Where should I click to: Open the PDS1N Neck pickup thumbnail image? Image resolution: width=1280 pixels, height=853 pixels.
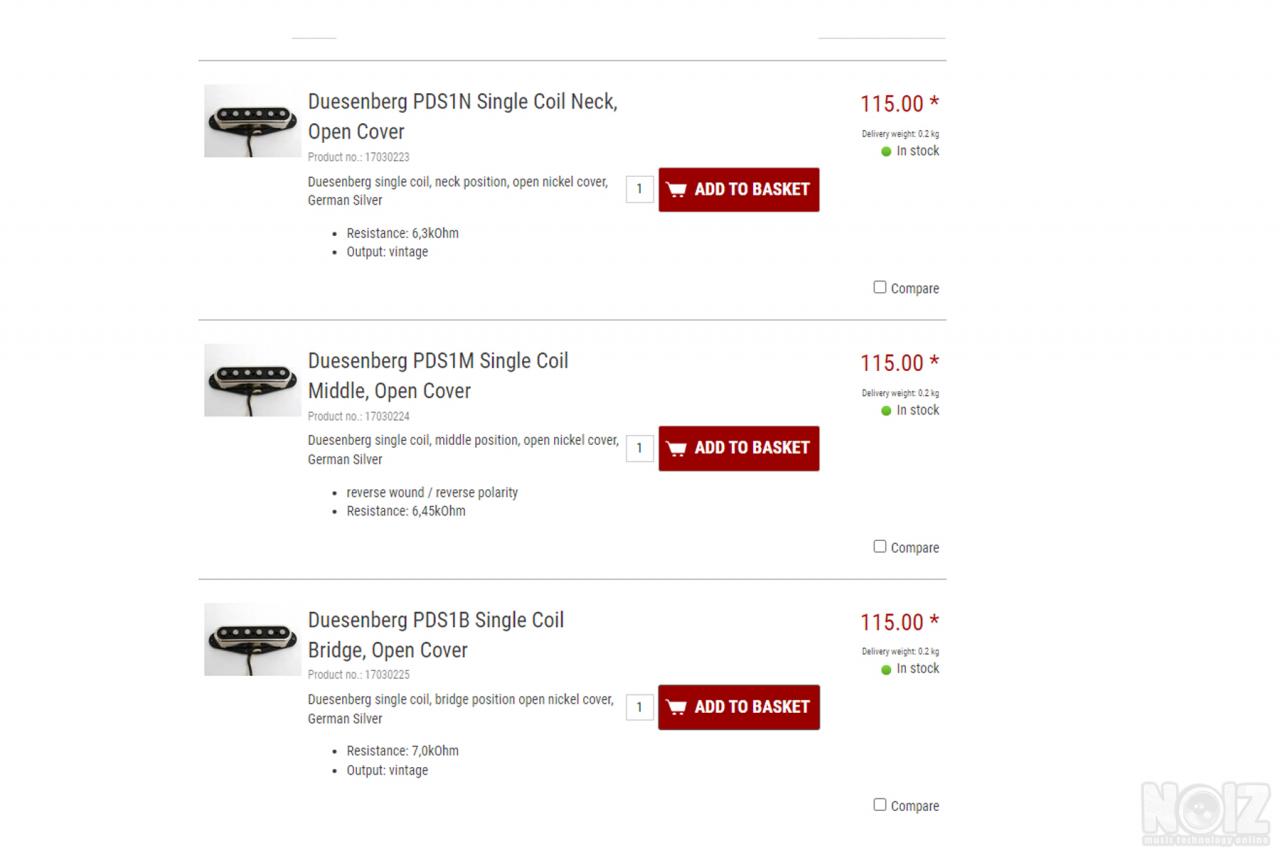tap(252, 121)
